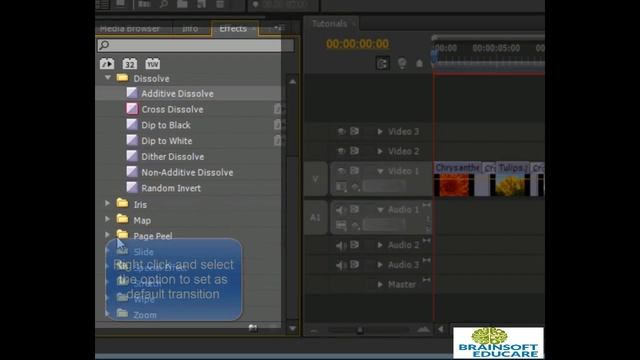Filter by Accelerated Effects icon

click(x=107, y=64)
